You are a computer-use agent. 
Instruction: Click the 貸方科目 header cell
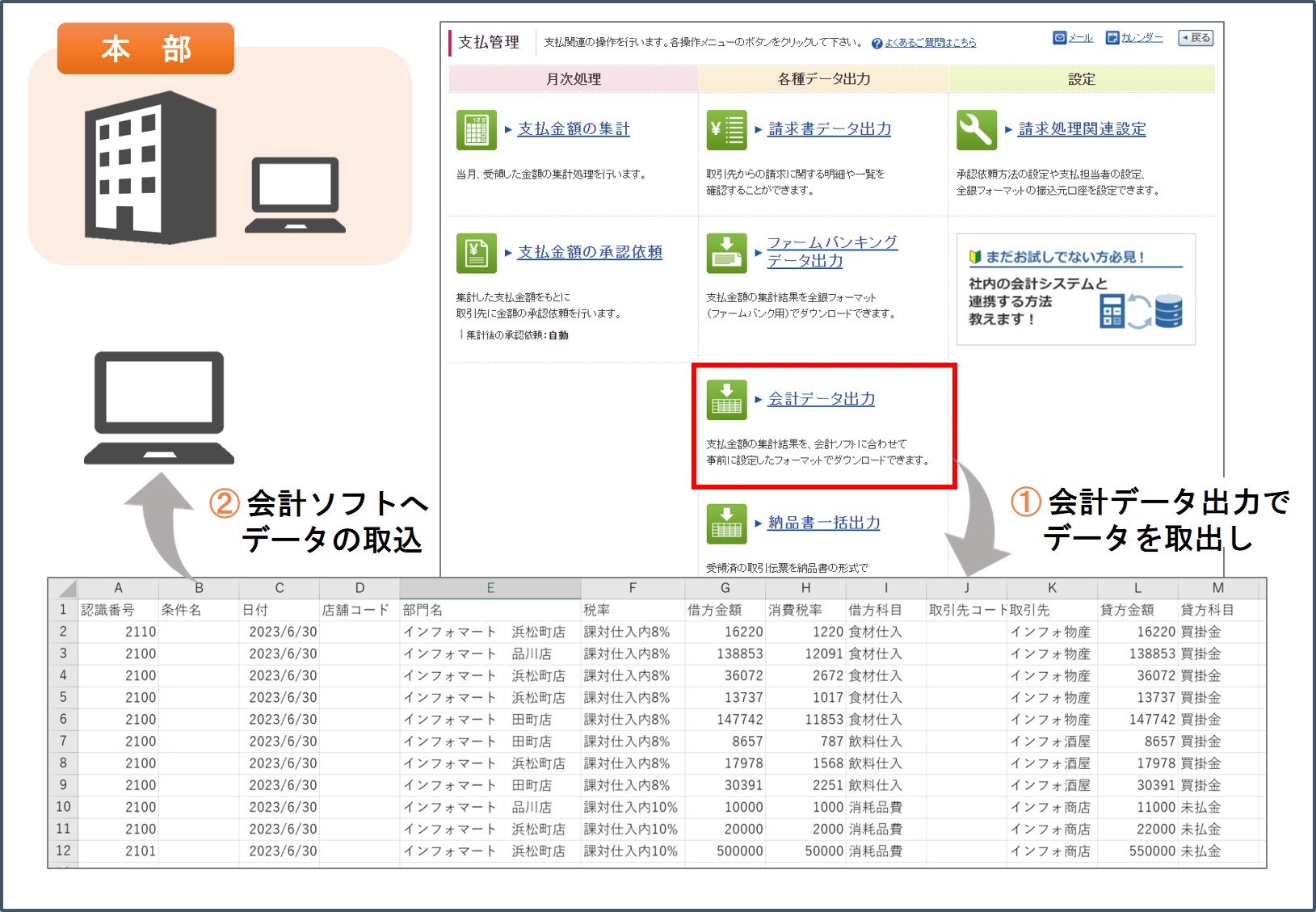pyautogui.click(x=1218, y=610)
